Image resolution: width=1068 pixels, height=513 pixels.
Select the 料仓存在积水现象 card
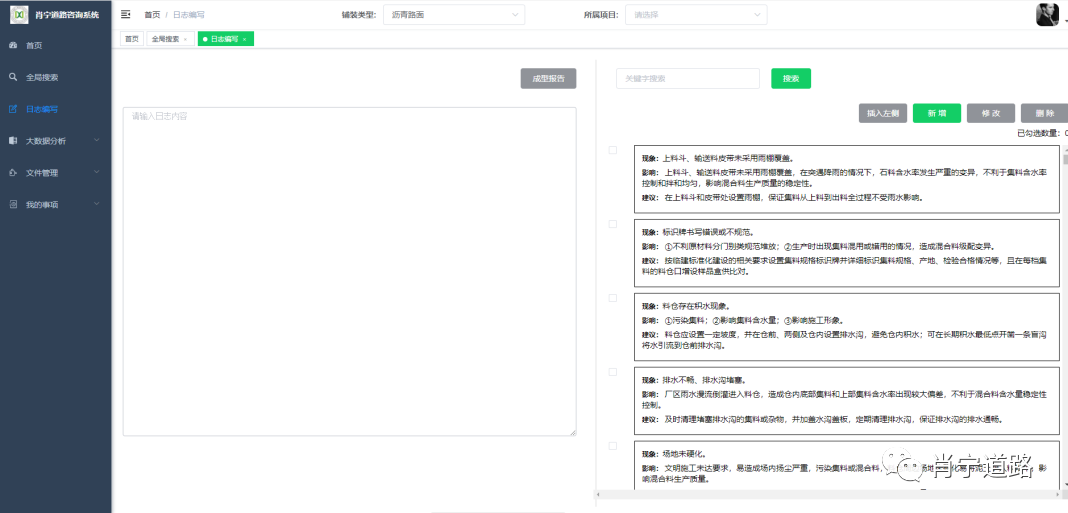coord(847,327)
